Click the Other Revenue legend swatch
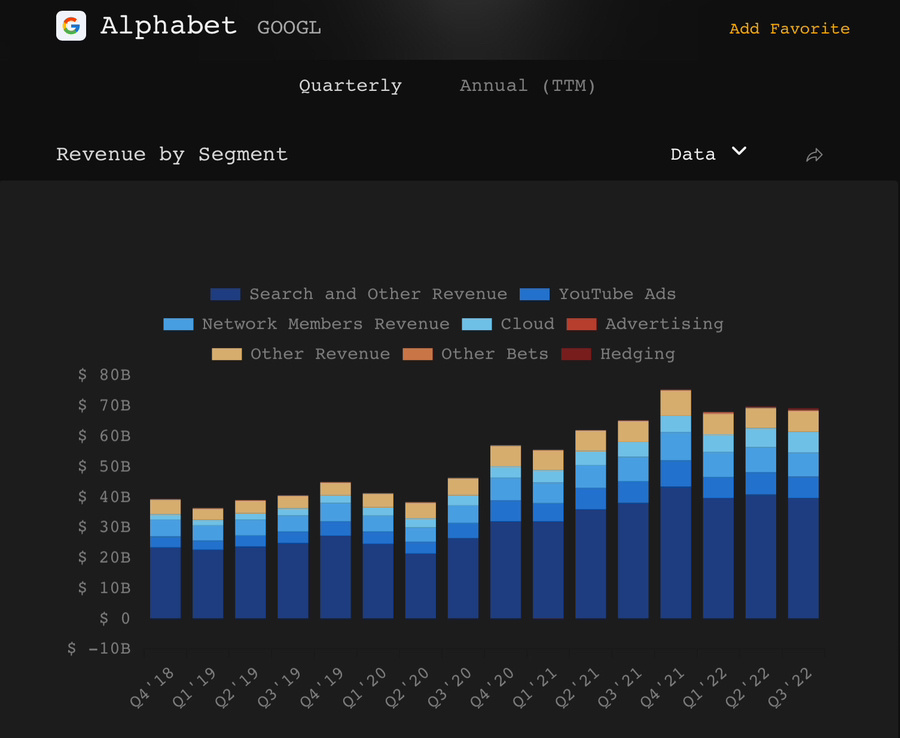 click(227, 354)
